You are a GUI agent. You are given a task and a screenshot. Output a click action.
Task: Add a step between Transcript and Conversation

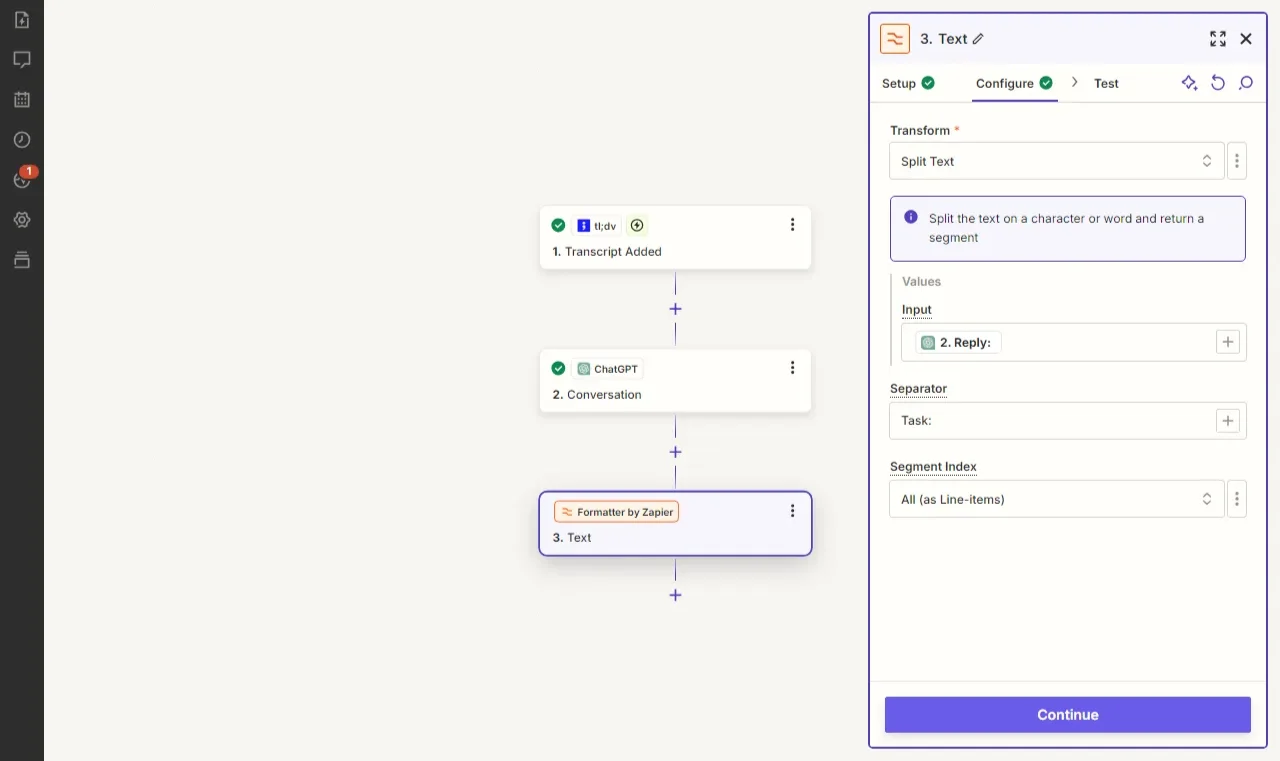[675, 309]
